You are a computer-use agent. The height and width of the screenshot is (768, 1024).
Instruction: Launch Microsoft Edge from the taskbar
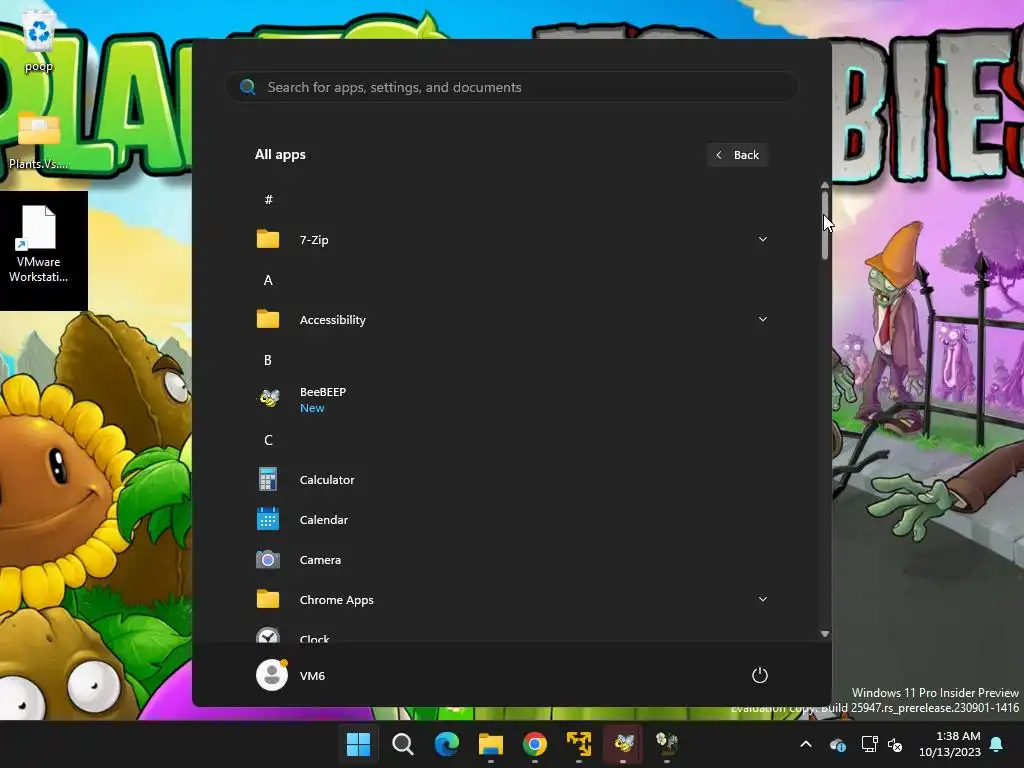447,744
